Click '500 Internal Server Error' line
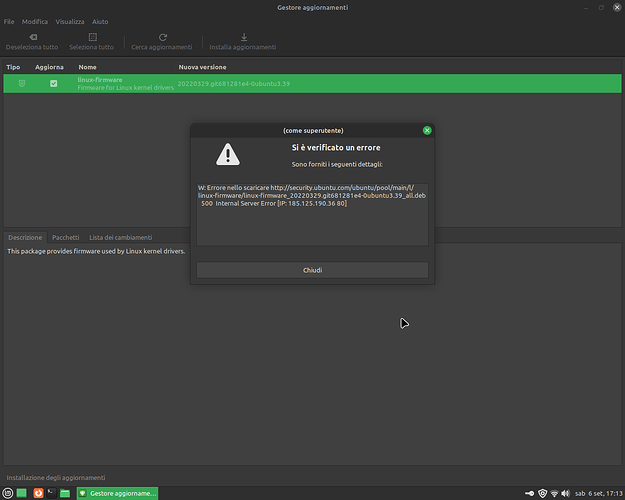This screenshot has width=625, height=500. pos(273,203)
